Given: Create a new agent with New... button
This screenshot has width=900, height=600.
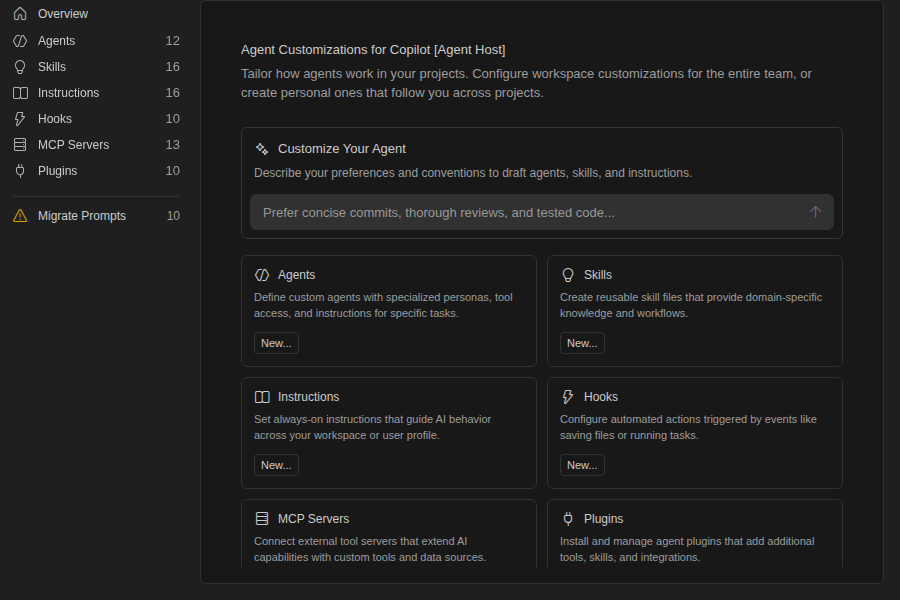Looking at the screenshot, I should [276, 343].
